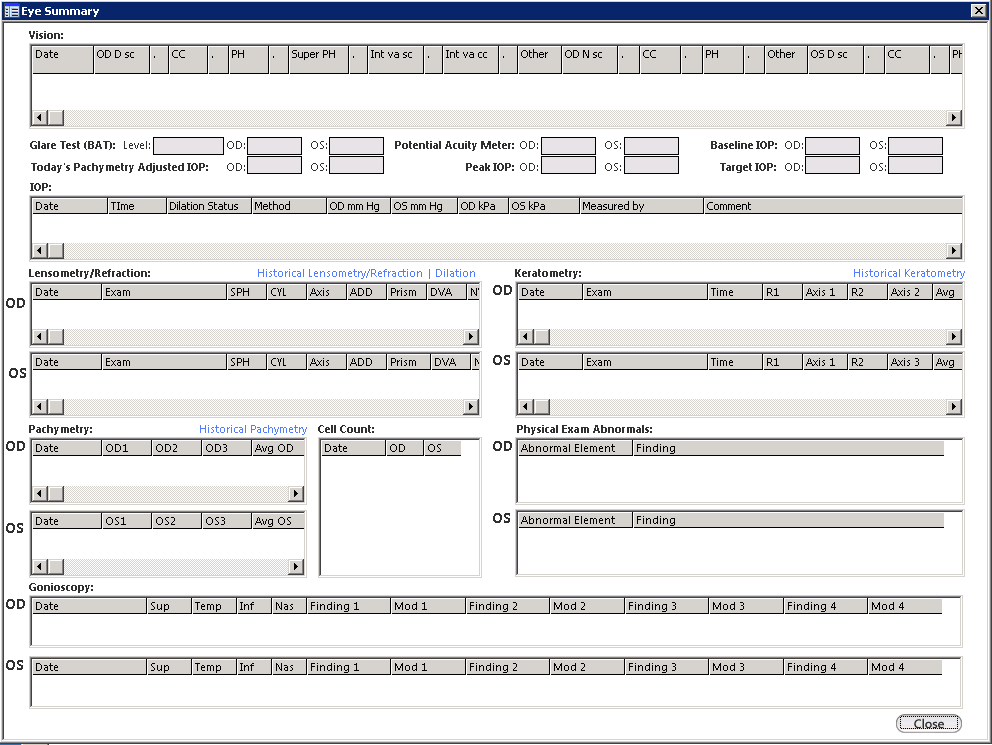Click the IOP Comment column header
The height and width of the screenshot is (745, 992).
coord(833,206)
